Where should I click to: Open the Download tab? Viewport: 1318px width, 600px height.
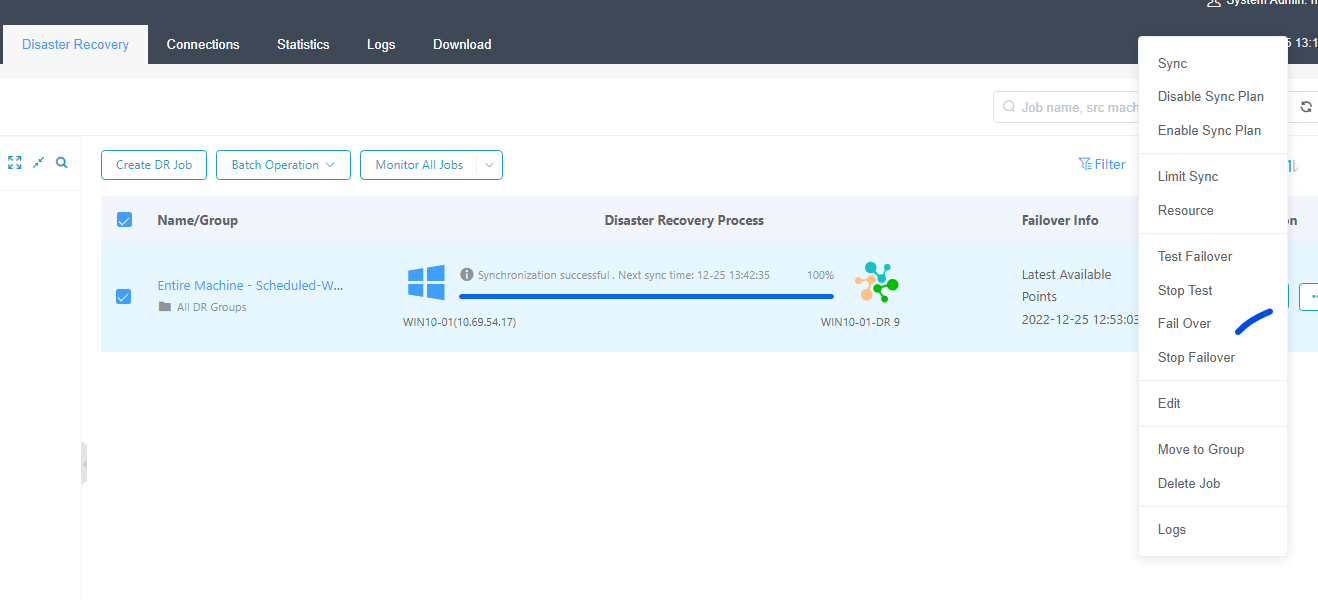click(x=462, y=44)
